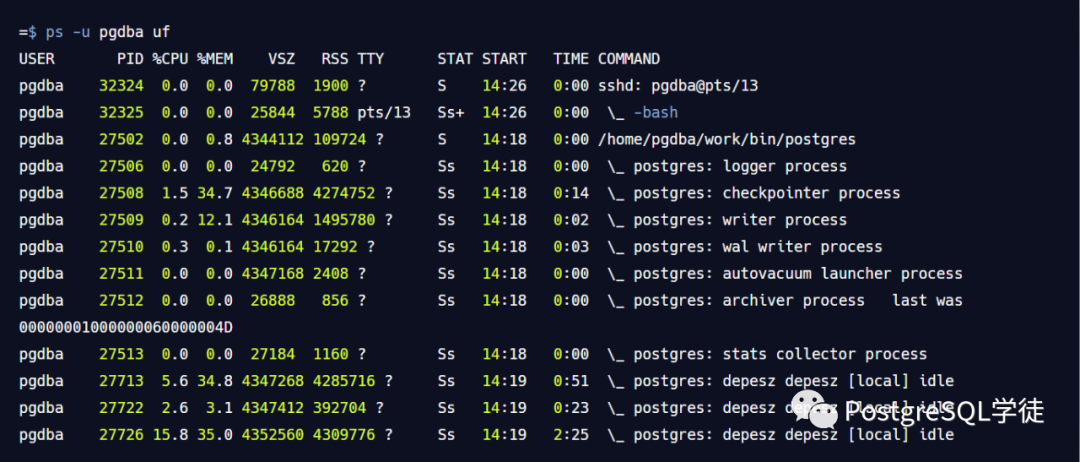Image resolution: width=1080 pixels, height=462 pixels.
Task: Click the 'ps -u pgdba uf' command text
Action: click(x=108, y=32)
